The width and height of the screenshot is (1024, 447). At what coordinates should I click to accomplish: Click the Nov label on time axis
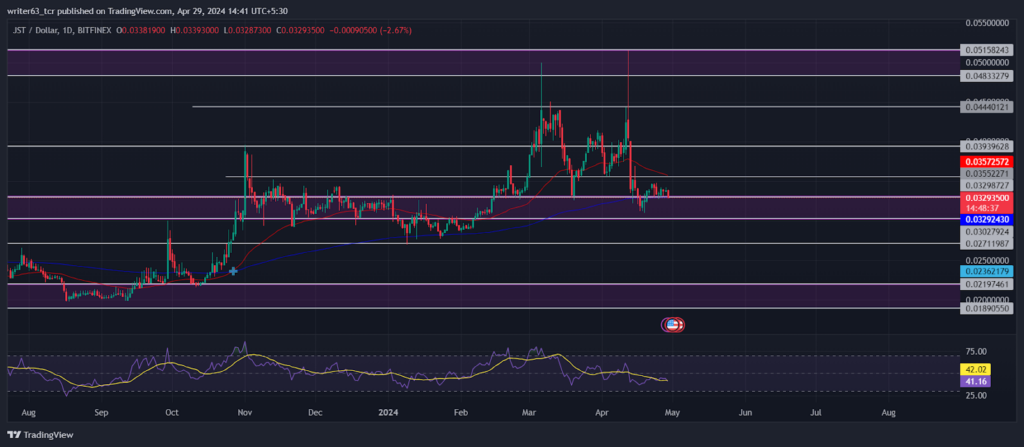click(245, 413)
